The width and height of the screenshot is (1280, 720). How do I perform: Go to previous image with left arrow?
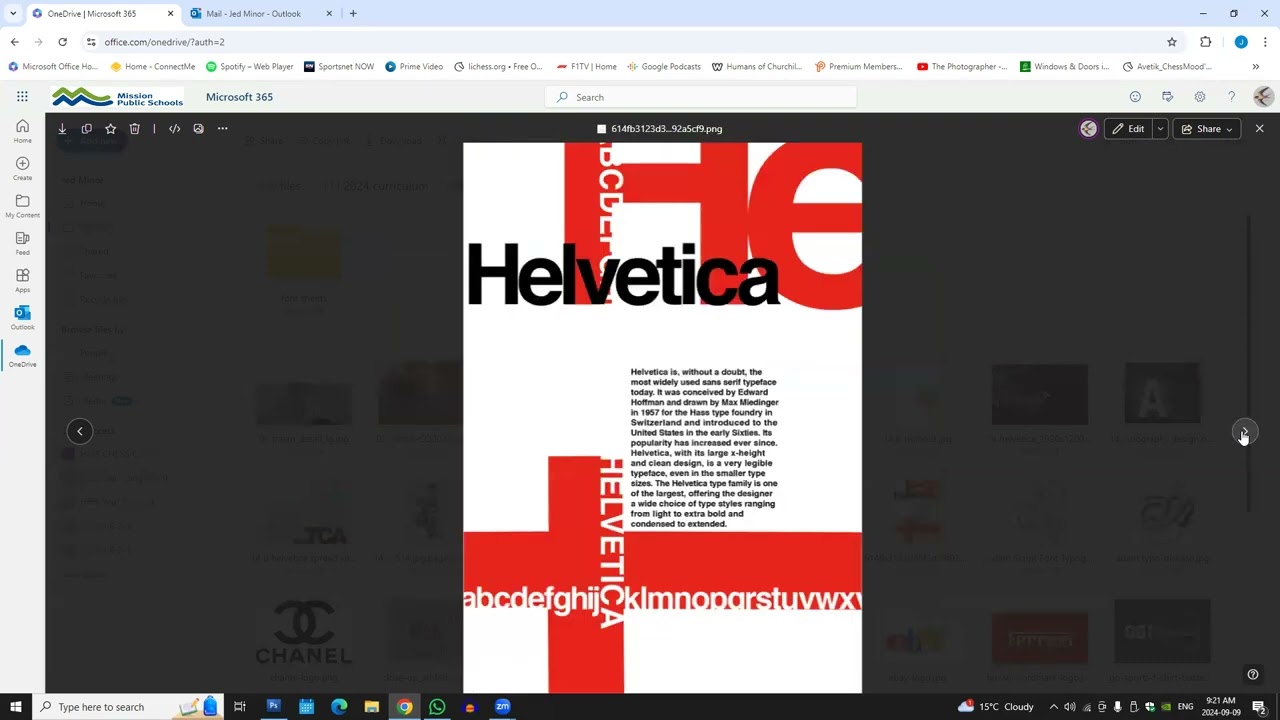80,431
